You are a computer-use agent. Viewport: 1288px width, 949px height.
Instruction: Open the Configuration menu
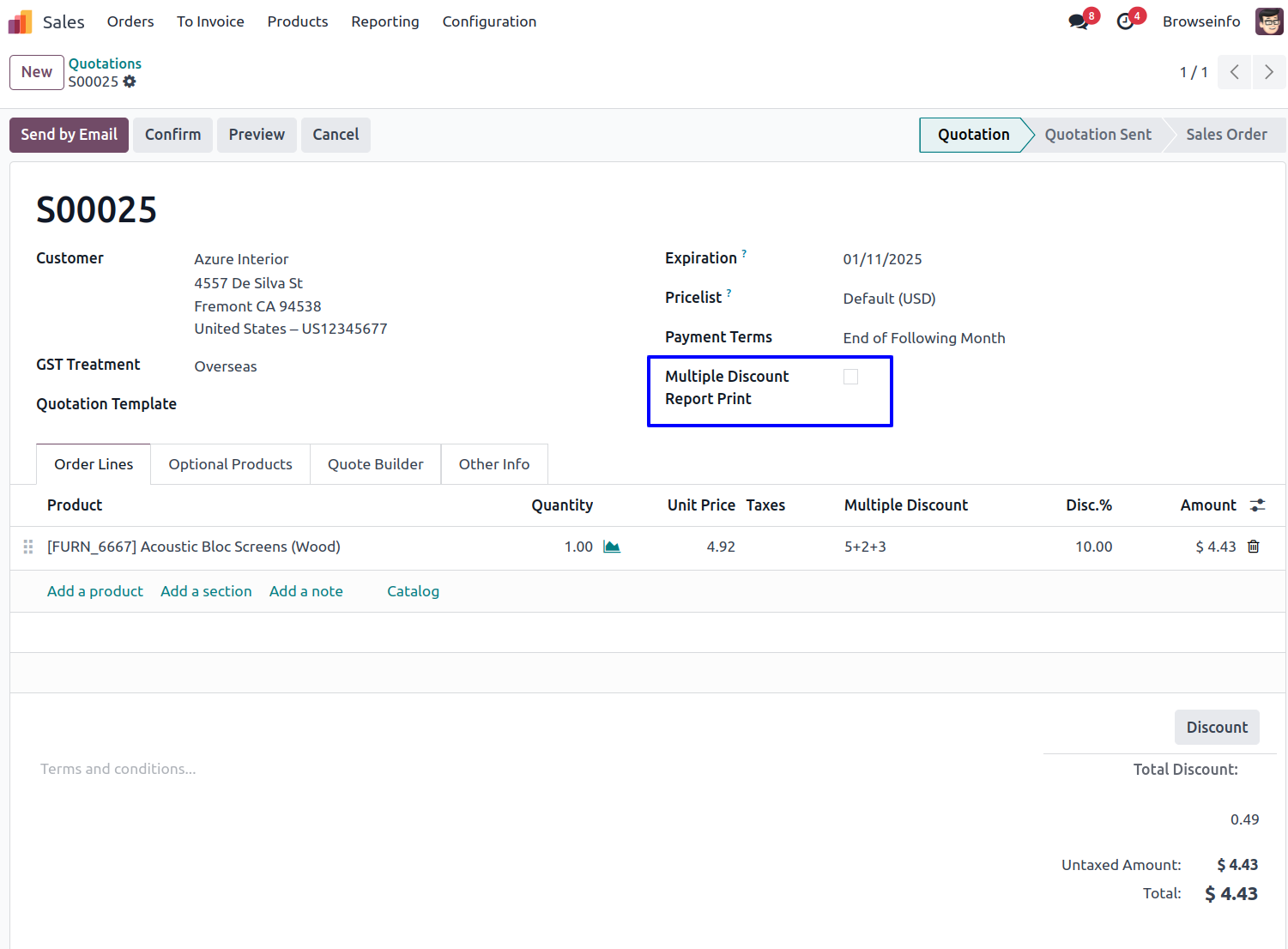489,21
